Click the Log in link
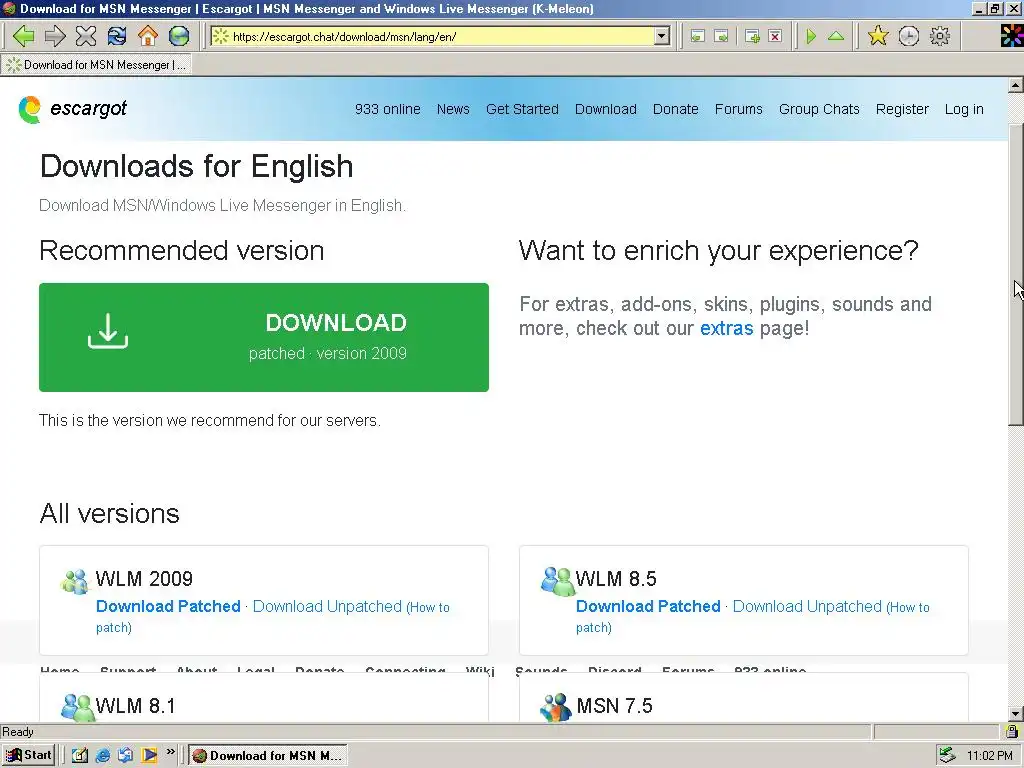 click(964, 109)
